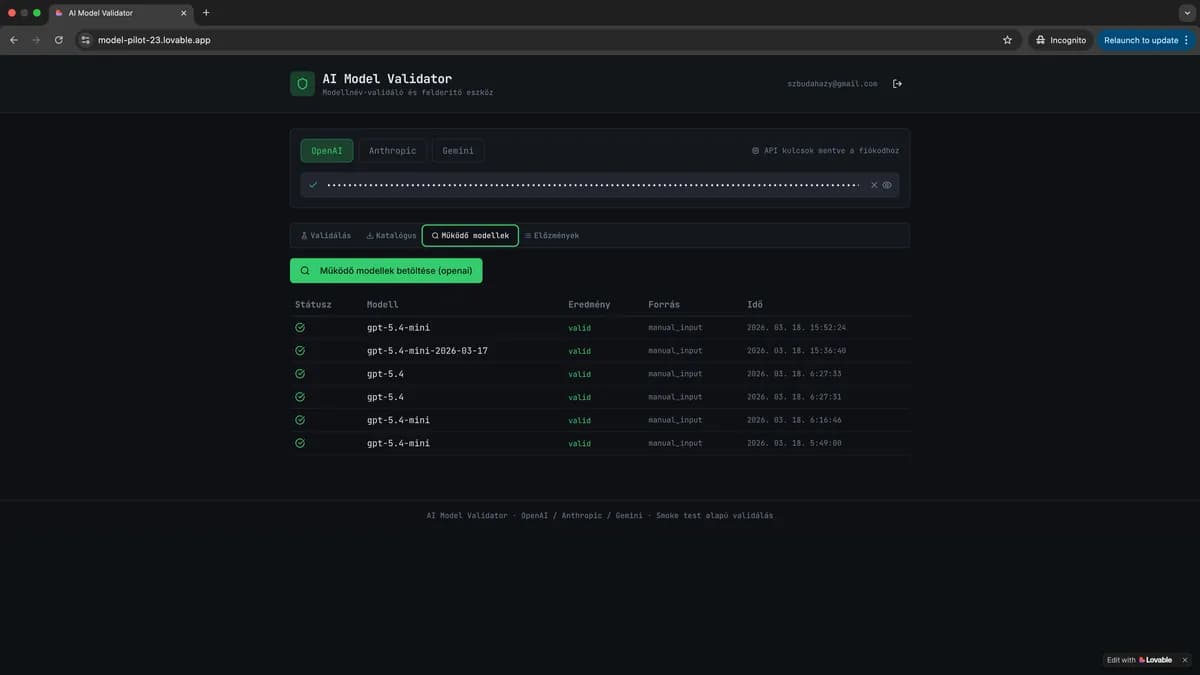Switch to the Validálás tab

click(x=326, y=236)
